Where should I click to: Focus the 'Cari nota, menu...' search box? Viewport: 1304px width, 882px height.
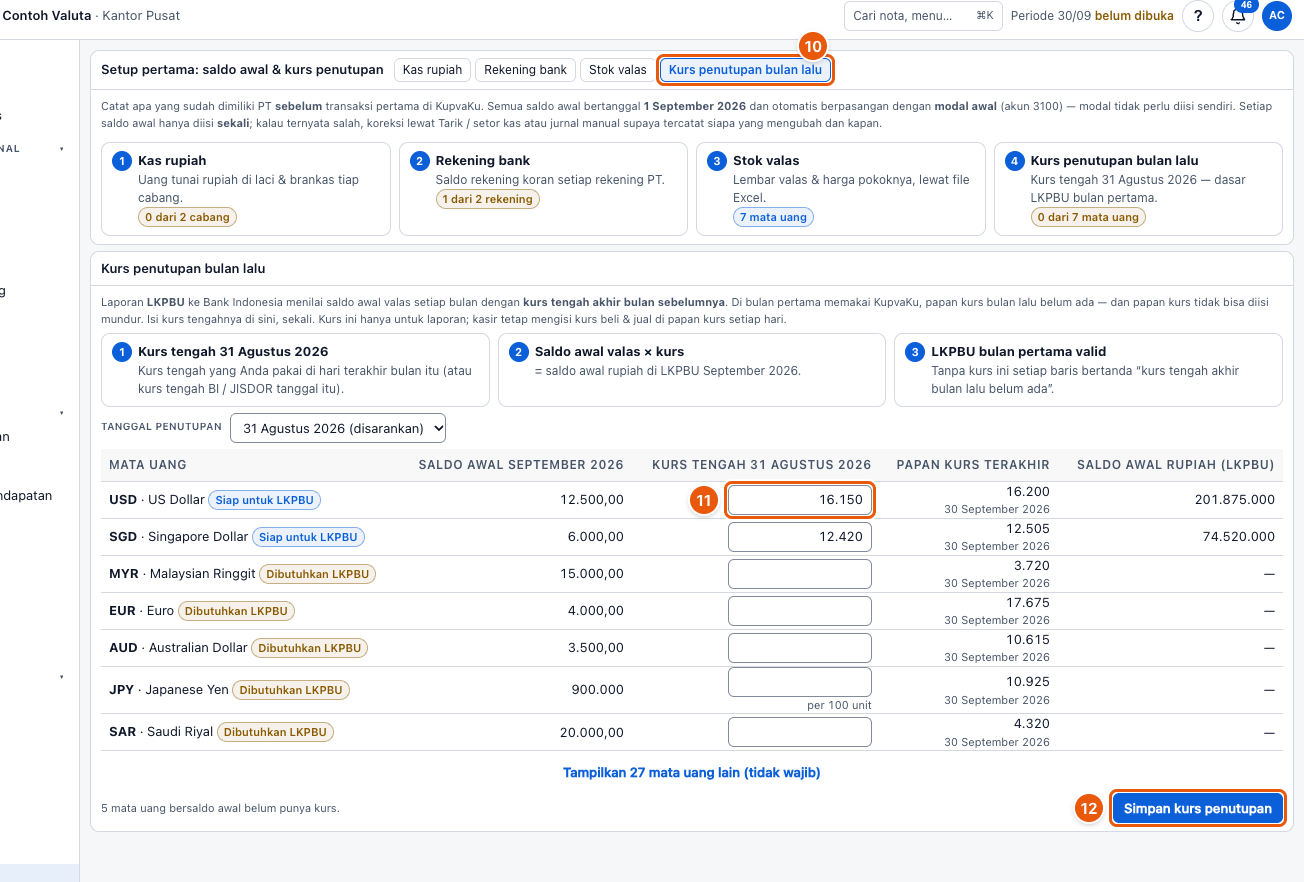pyautogui.click(x=923, y=16)
